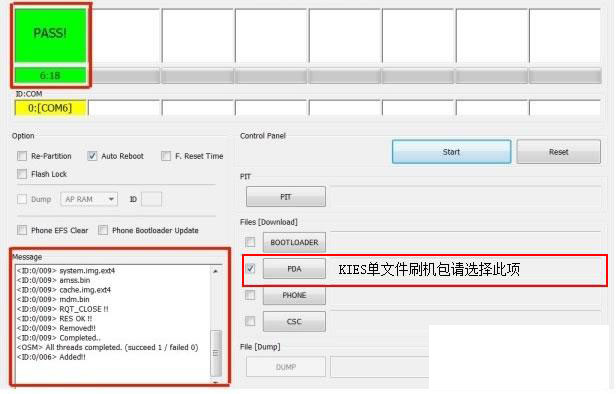Uncheck the Auto Reboot checkbox

point(92,156)
